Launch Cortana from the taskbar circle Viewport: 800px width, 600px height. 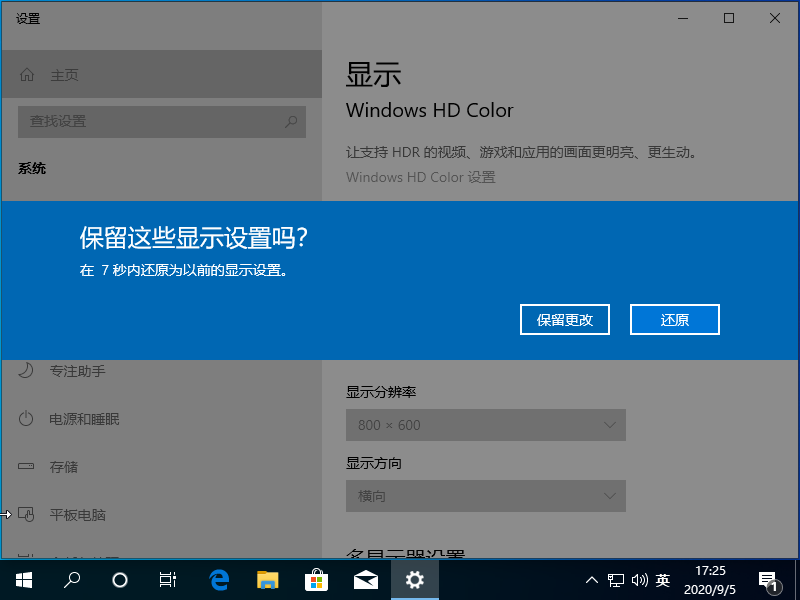click(120, 579)
